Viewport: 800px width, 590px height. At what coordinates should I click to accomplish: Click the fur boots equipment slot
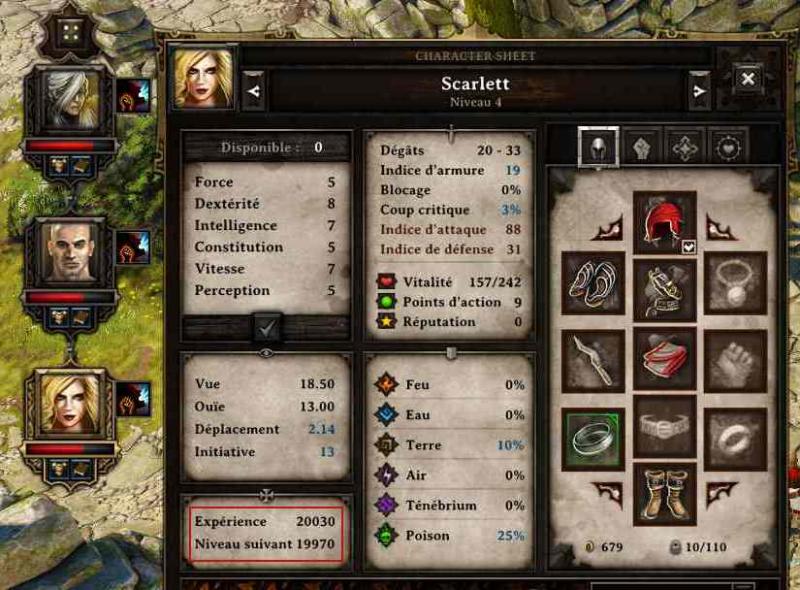point(664,494)
